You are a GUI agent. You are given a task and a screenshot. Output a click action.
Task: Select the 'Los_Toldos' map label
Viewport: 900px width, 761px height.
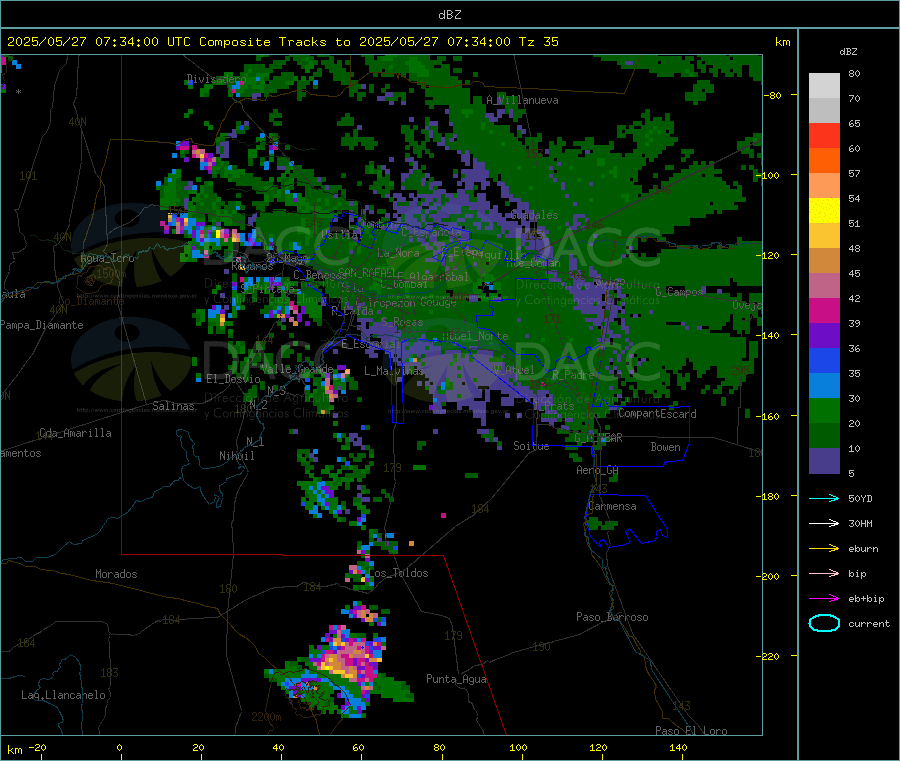(x=398, y=573)
